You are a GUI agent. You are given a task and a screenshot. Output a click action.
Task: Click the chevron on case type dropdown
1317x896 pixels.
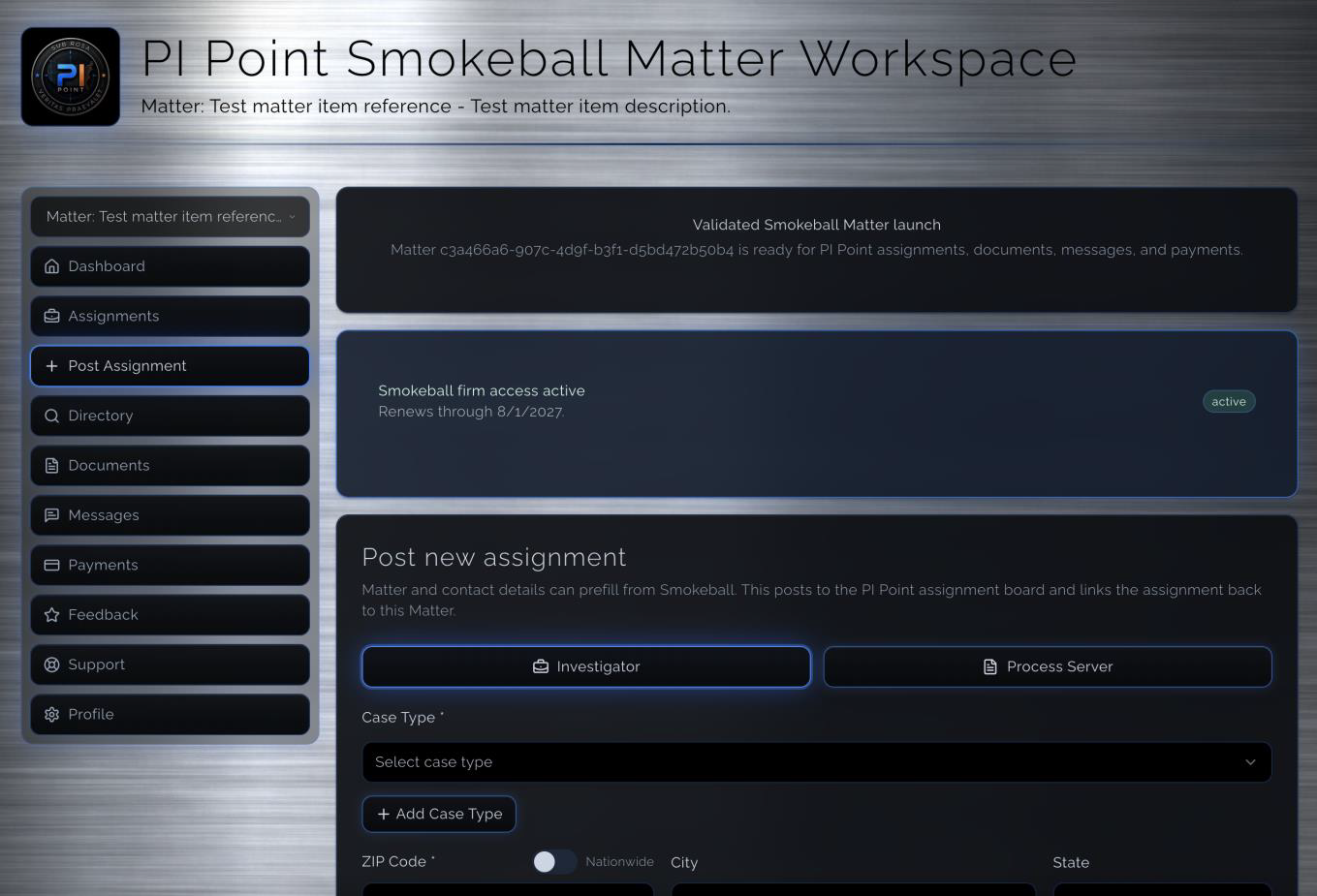click(1250, 762)
